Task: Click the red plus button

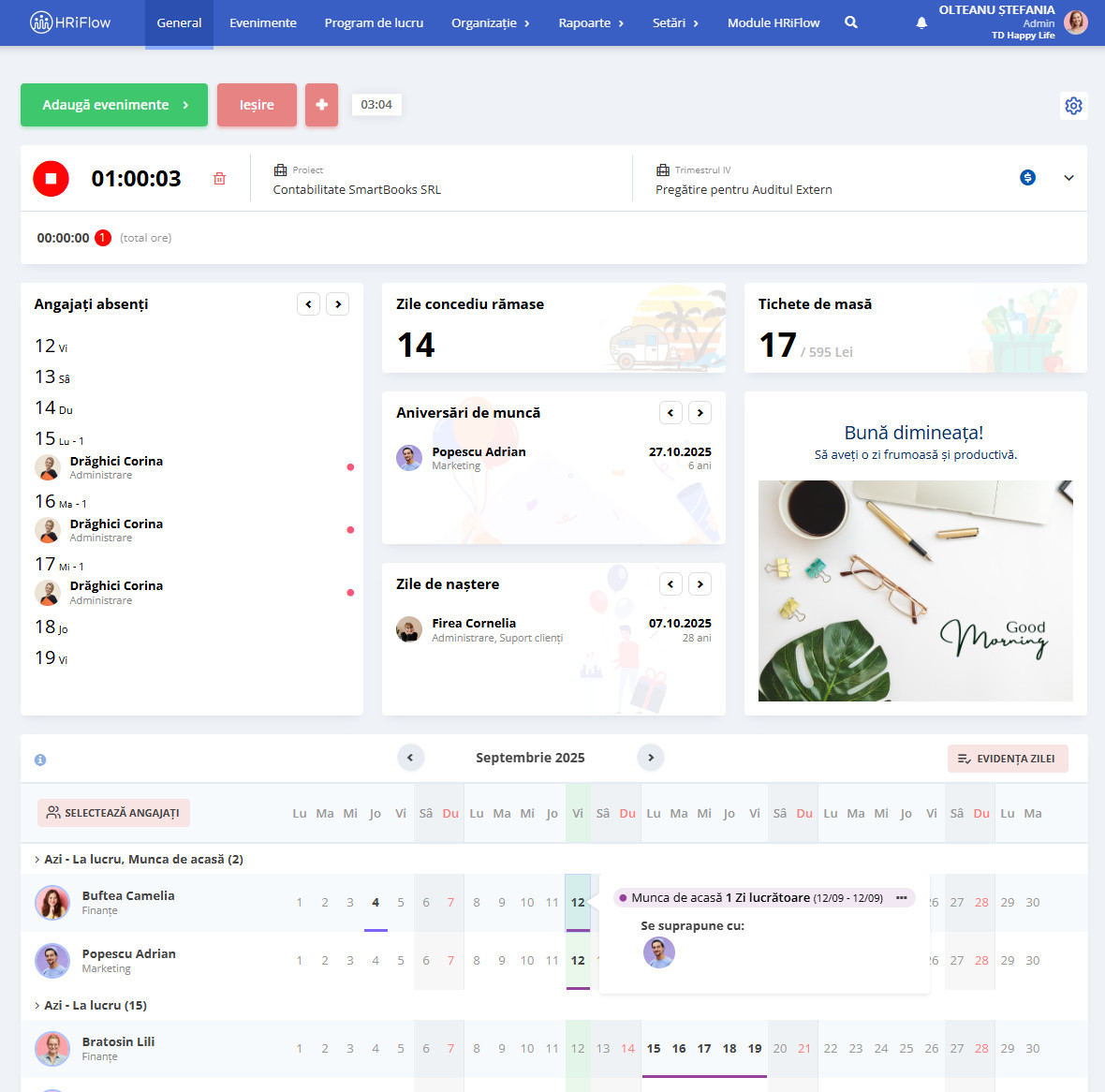Action: (321, 105)
